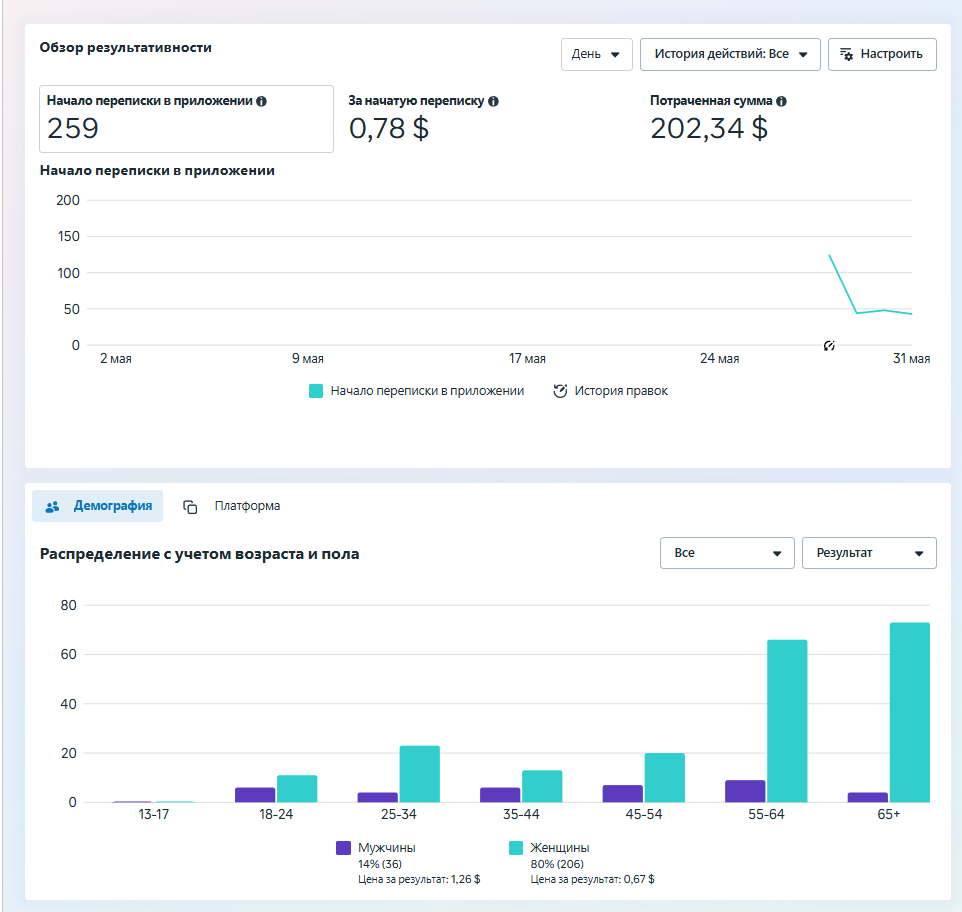Click the Настроить settings filter icon
The image size is (962, 912).
click(846, 55)
